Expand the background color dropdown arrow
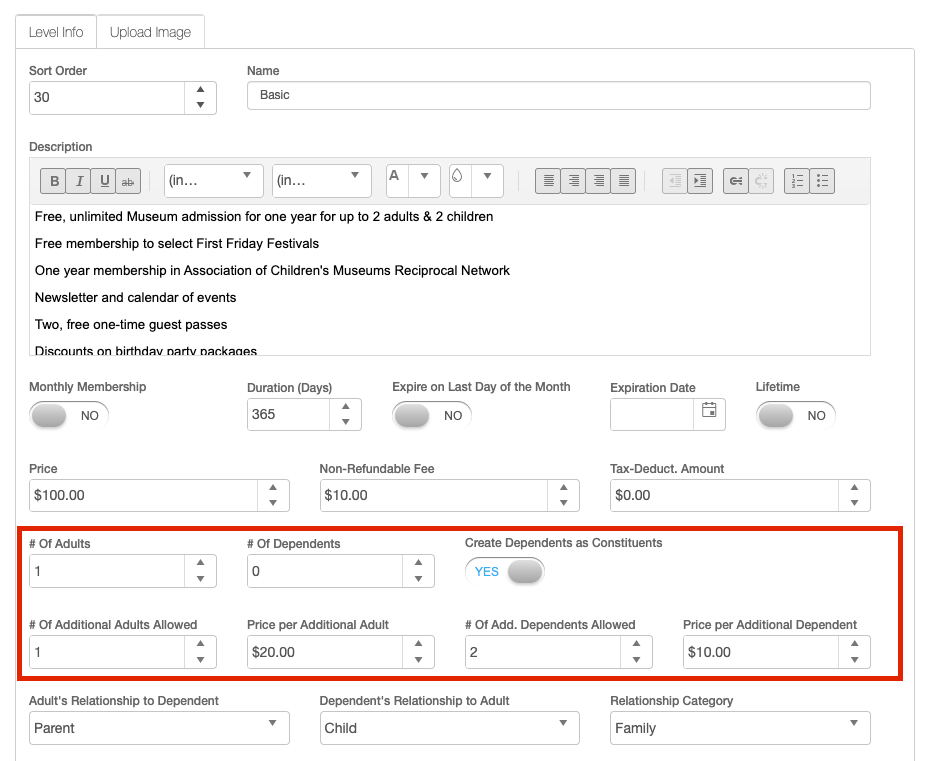This screenshot has height=761, width=926. click(488, 176)
